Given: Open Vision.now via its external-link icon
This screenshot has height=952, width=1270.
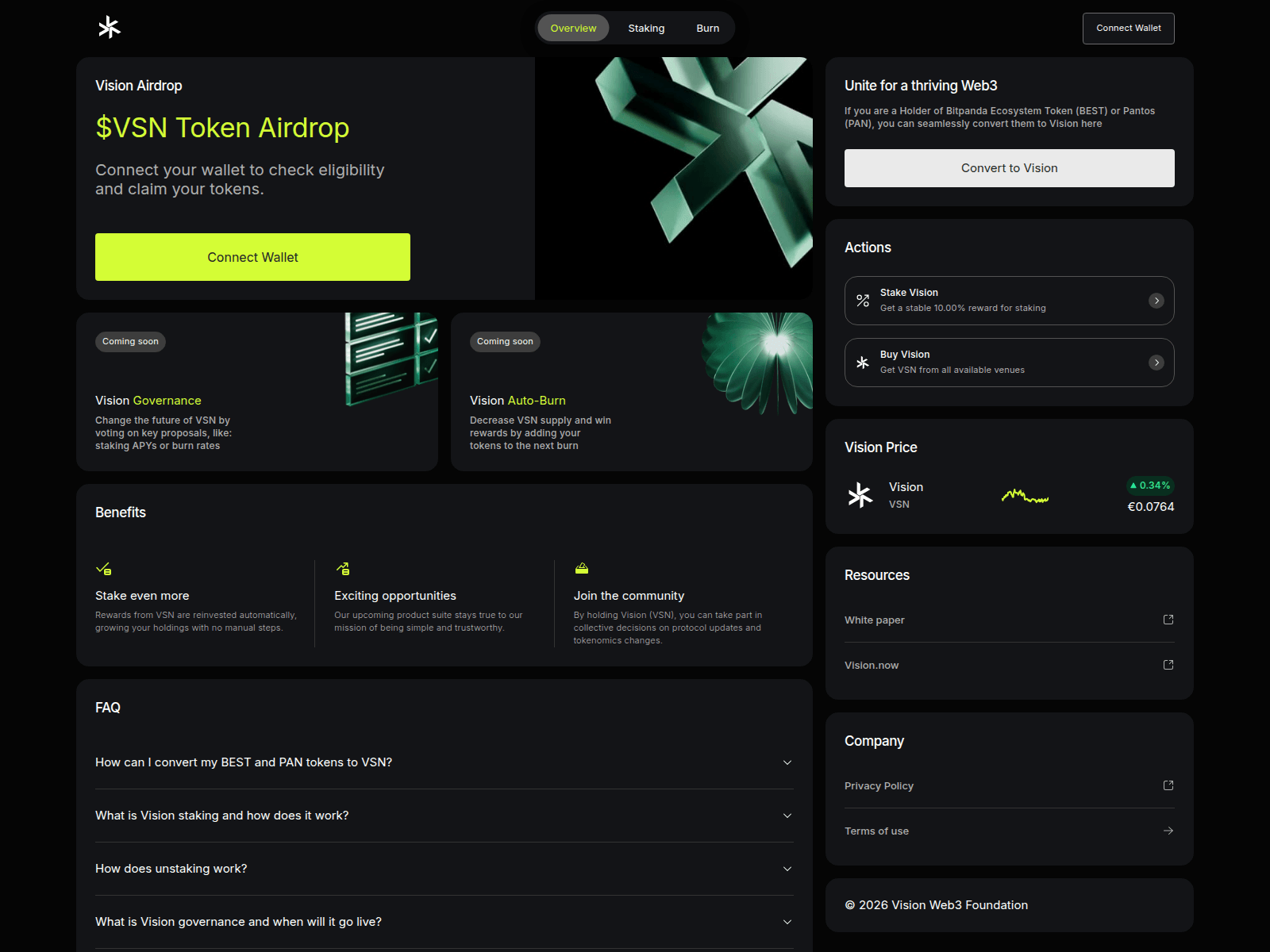Looking at the screenshot, I should [1168, 665].
